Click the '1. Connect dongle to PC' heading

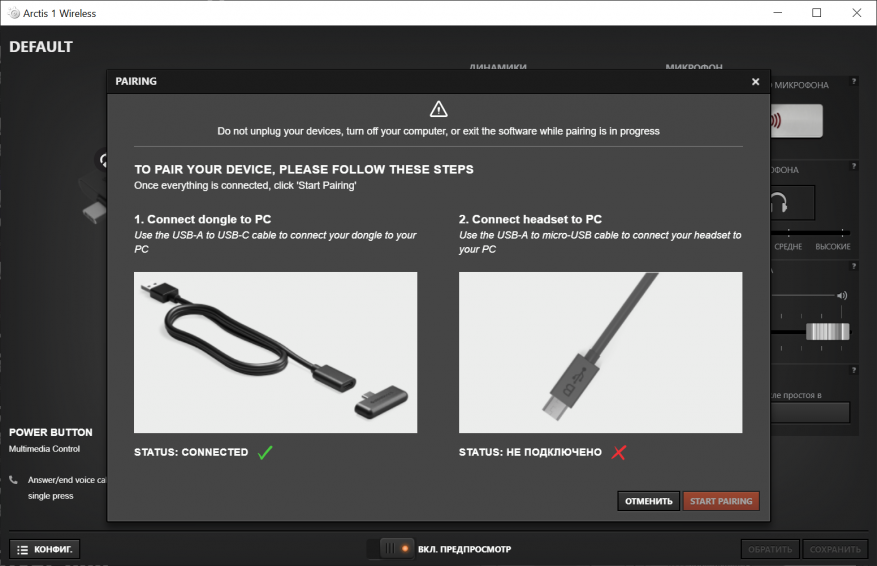(202, 219)
